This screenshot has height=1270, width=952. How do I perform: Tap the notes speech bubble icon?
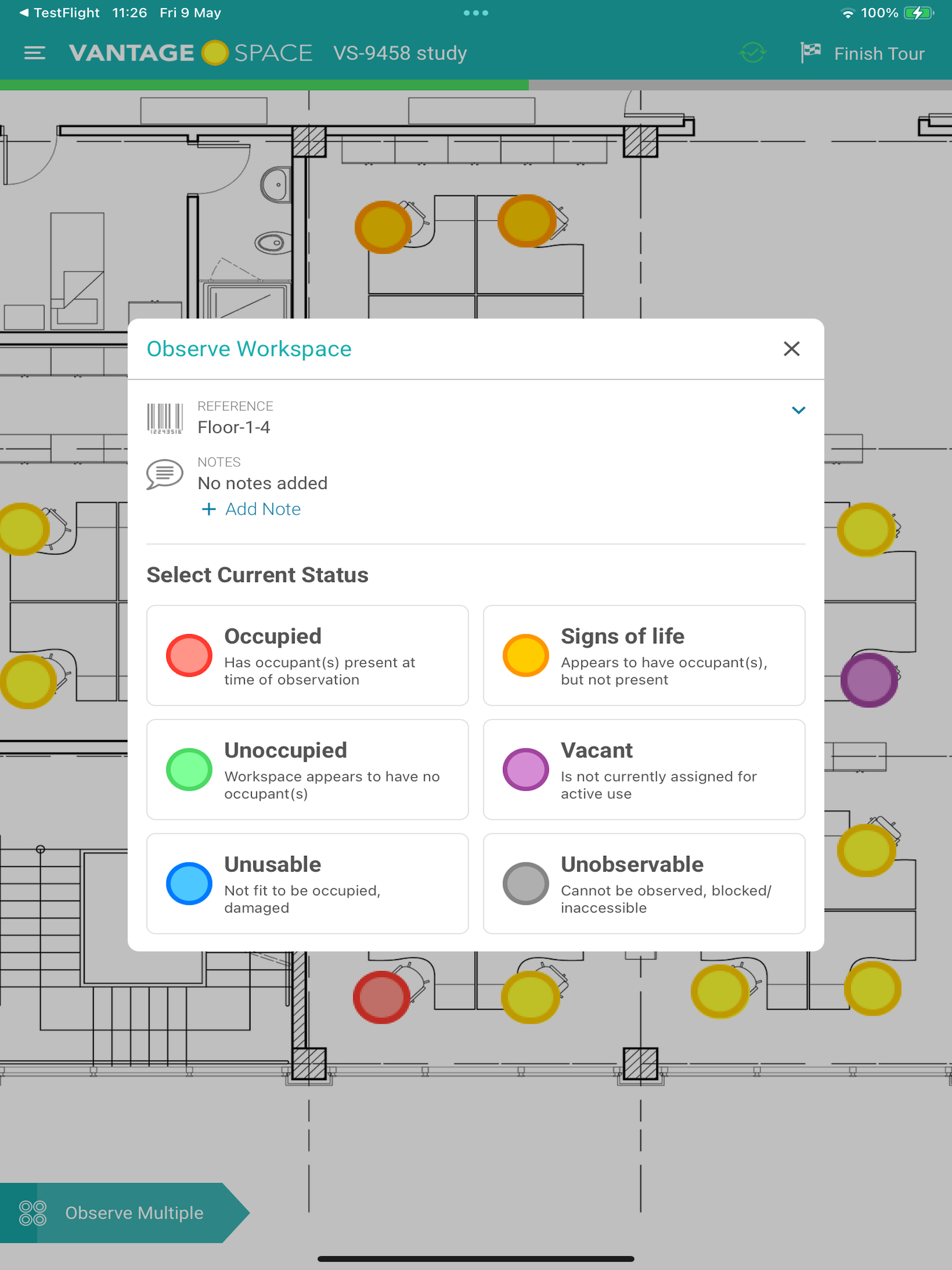click(165, 474)
